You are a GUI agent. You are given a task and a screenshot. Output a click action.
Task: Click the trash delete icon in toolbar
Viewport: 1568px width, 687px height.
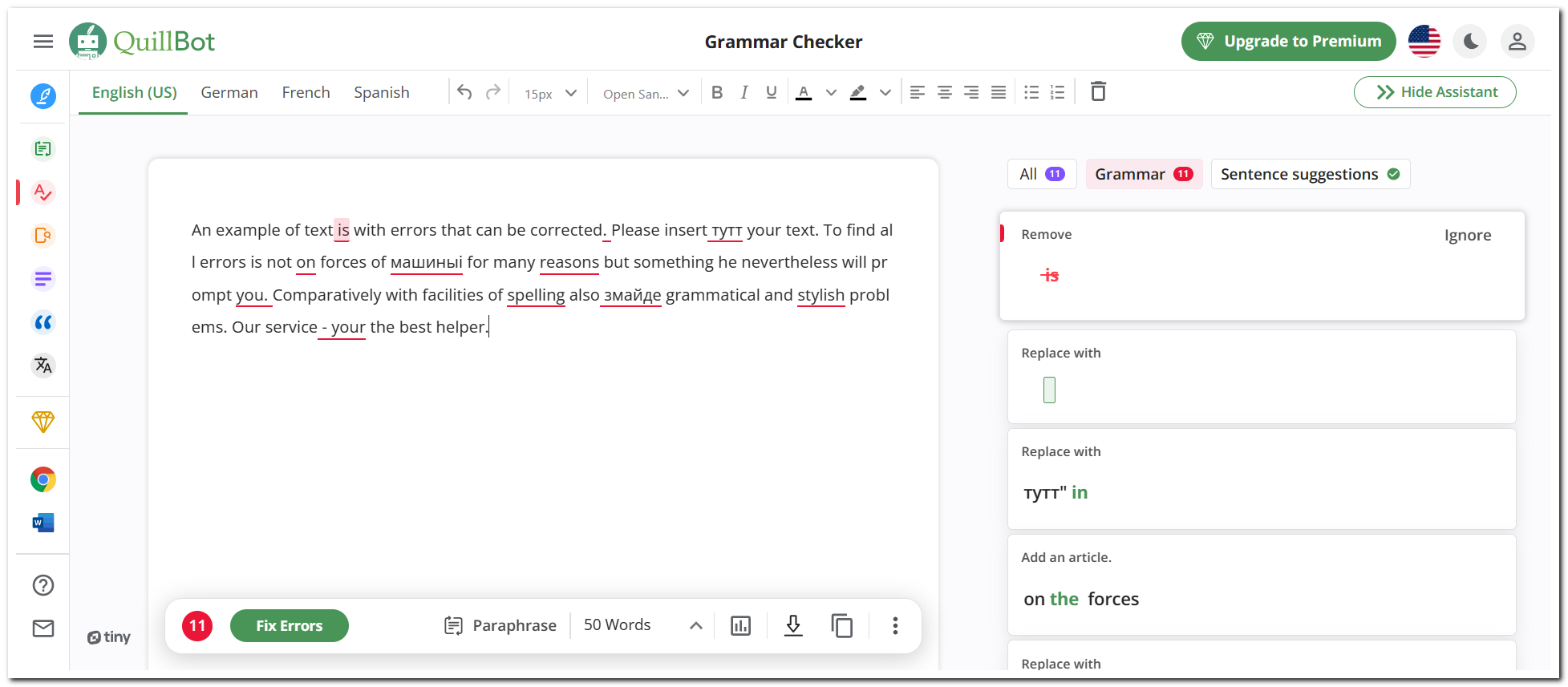[1098, 92]
